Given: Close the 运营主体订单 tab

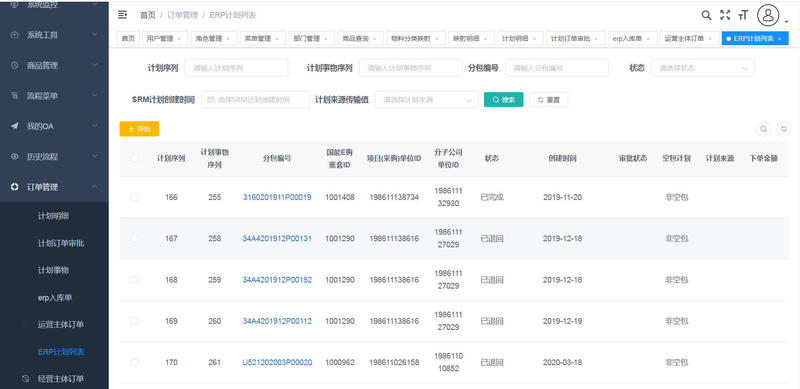Looking at the screenshot, I should click(710, 39).
